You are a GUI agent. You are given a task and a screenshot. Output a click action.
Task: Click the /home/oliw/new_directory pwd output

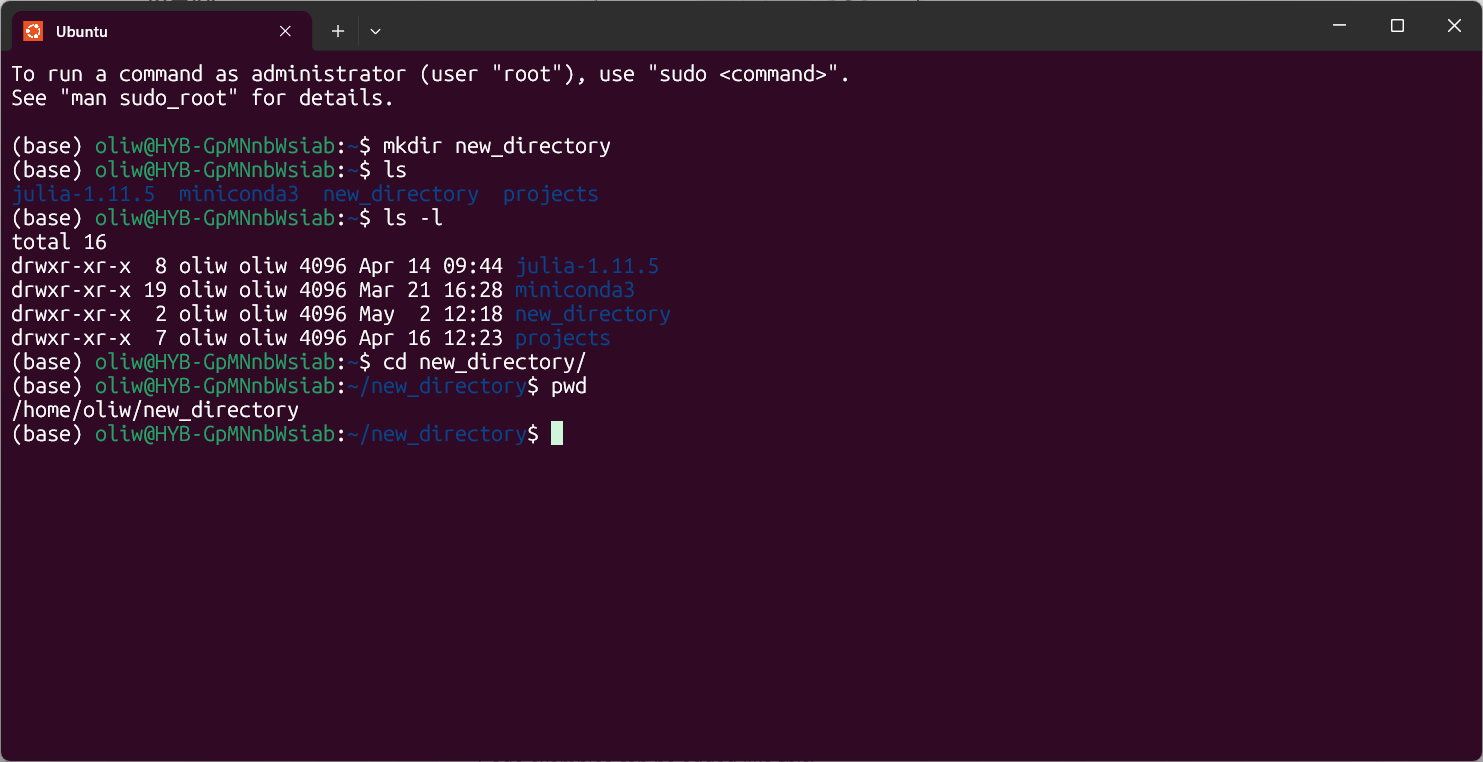click(x=155, y=410)
